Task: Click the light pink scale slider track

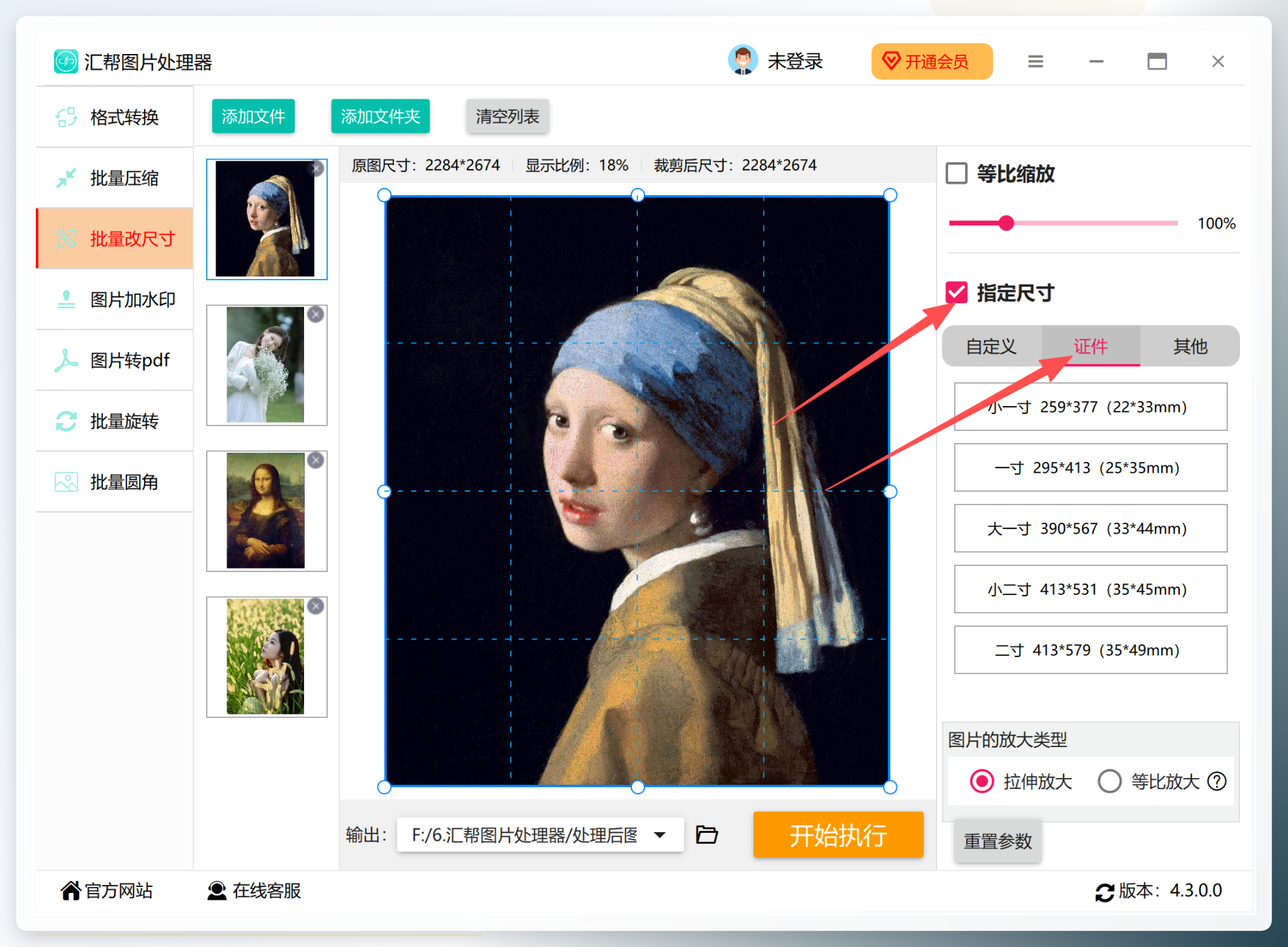Action: [x=1095, y=223]
